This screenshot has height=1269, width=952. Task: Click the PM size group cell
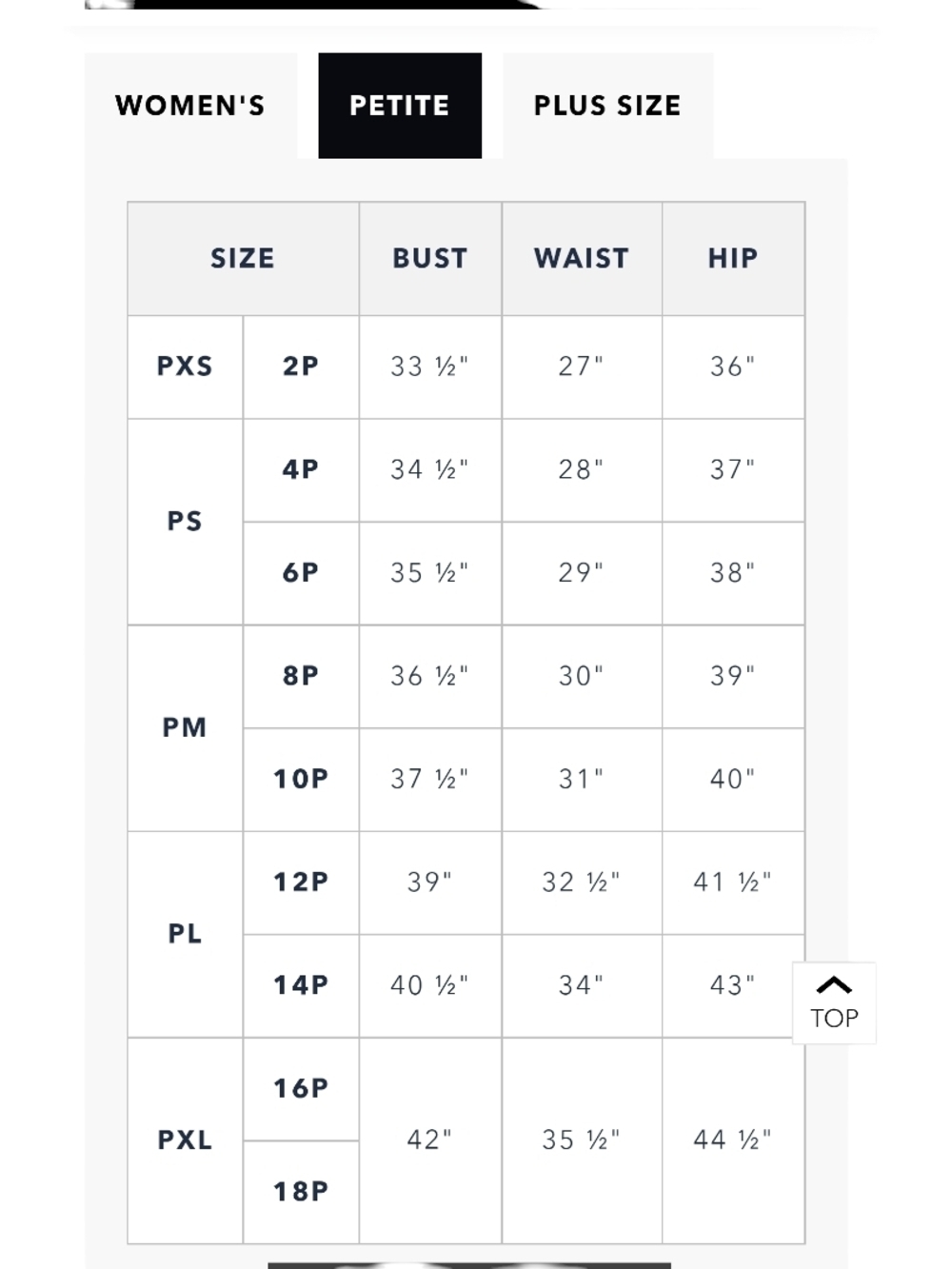(185, 728)
